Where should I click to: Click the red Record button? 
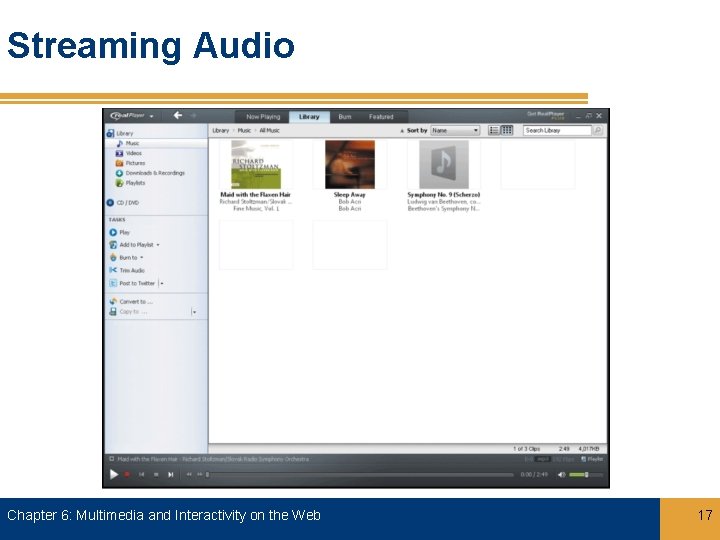127,474
